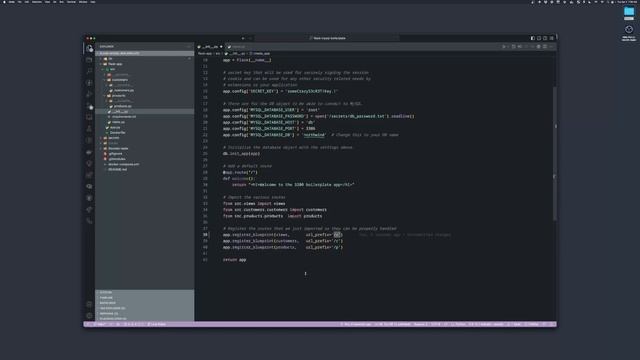The image size is (640, 360).
Task: Switch to the __init__.py editor tab
Action: tap(210, 47)
